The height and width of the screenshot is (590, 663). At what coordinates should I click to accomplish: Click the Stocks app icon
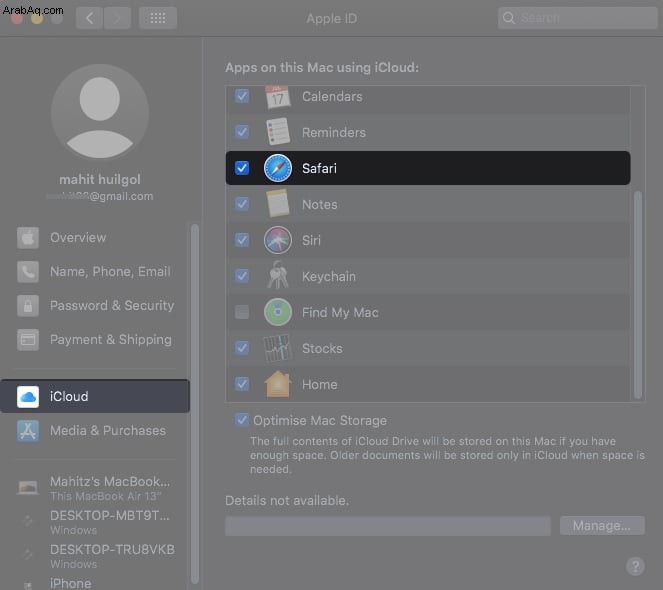tap(277, 348)
